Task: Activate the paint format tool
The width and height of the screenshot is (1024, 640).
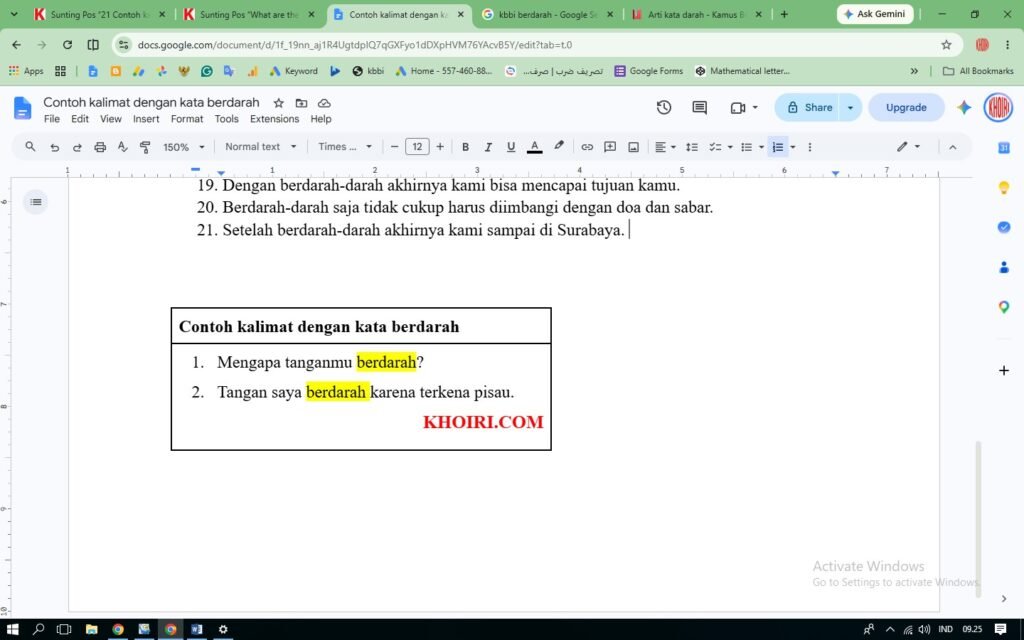Action: (145, 147)
